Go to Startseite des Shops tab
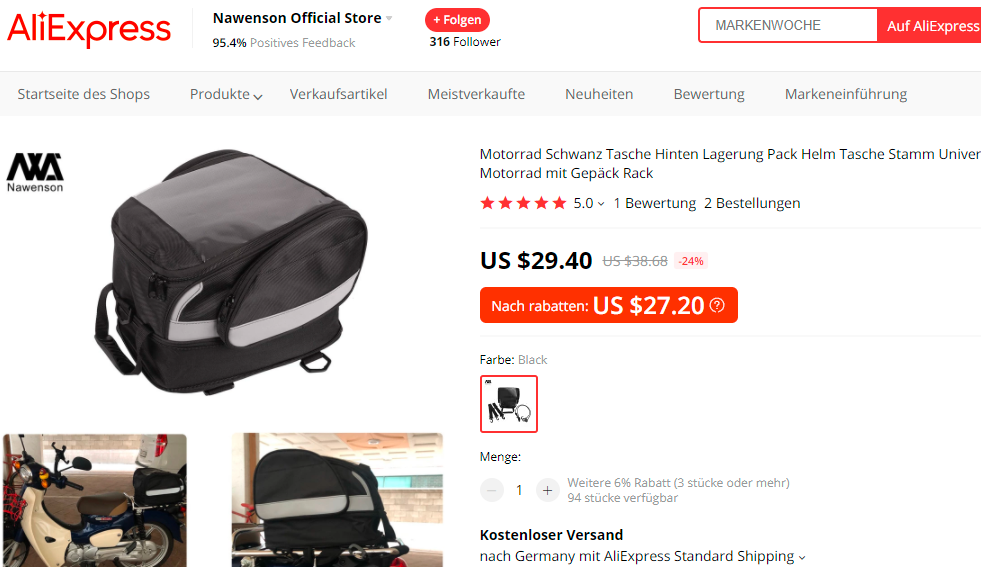The height and width of the screenshot is (567, 981). pos(83,94)
